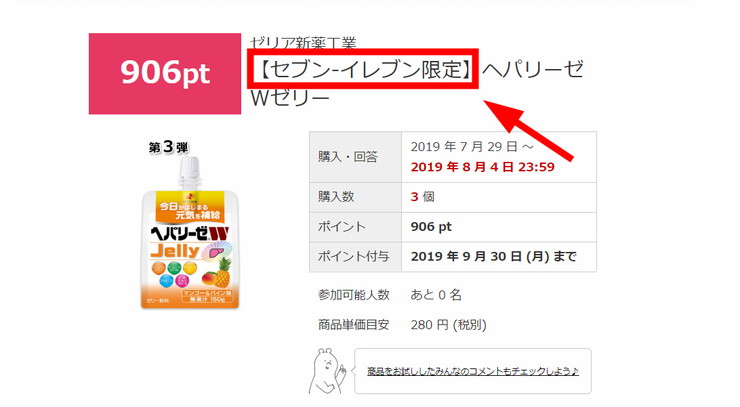Click the 購入数 row label
This screenshot has height=407, width=740.
pos(355,197)
